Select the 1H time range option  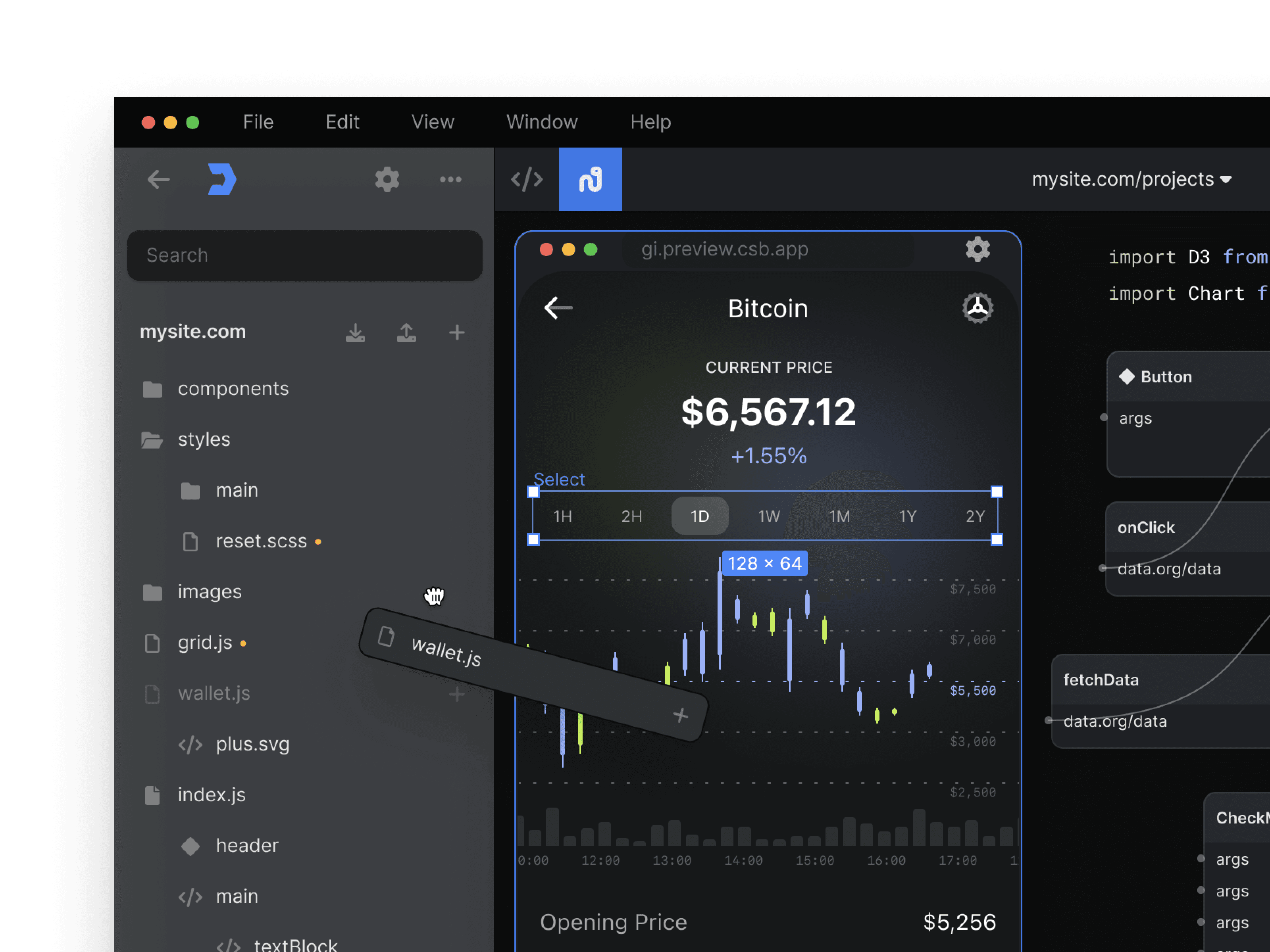pos(562,516)
